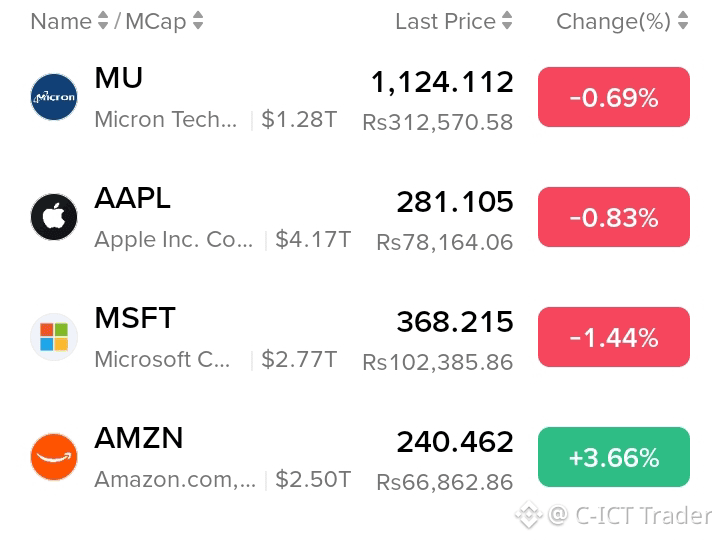
Task: Sort by Last Price arrows
Action: click(506, 21)
